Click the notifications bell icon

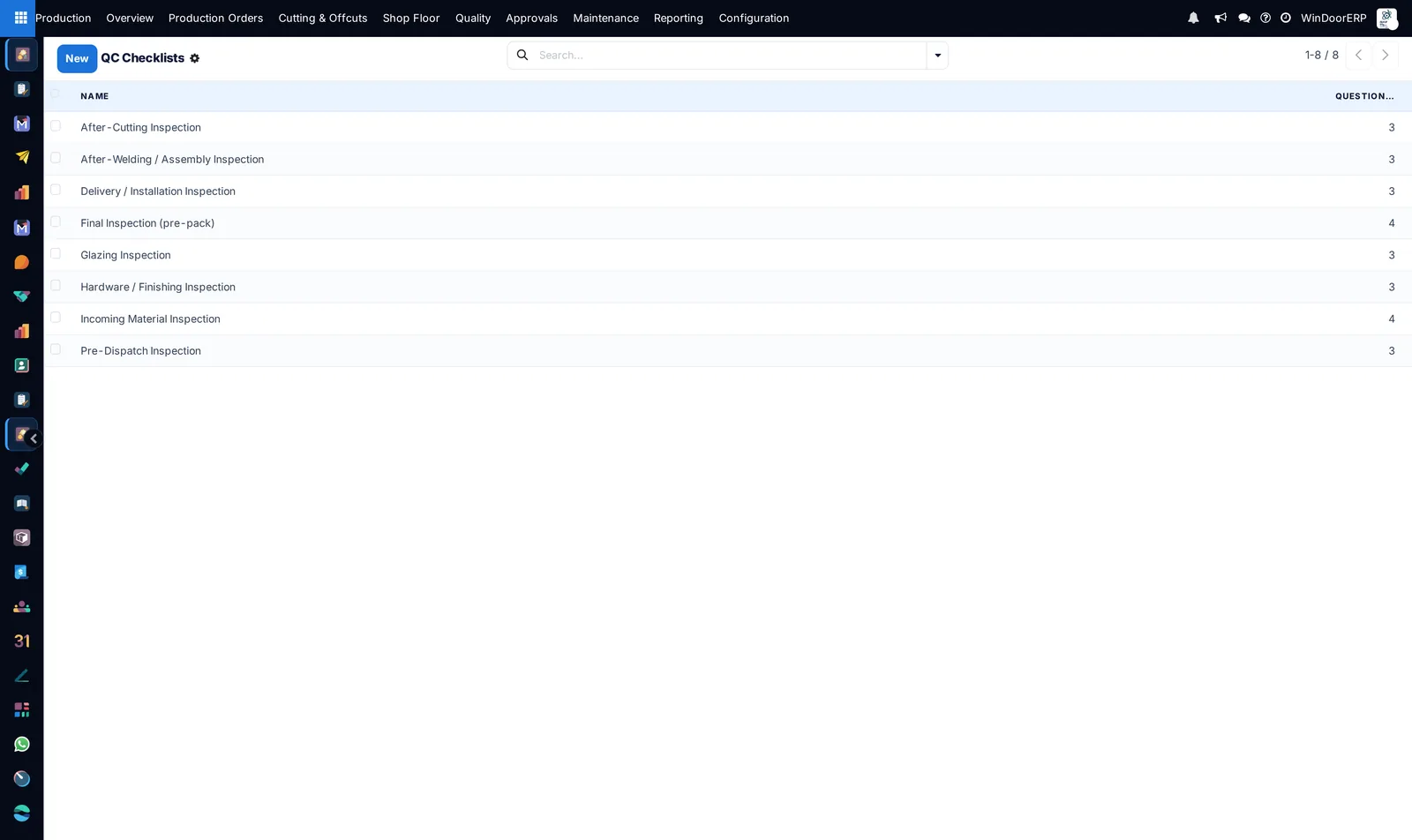[x=1193, y=18]
